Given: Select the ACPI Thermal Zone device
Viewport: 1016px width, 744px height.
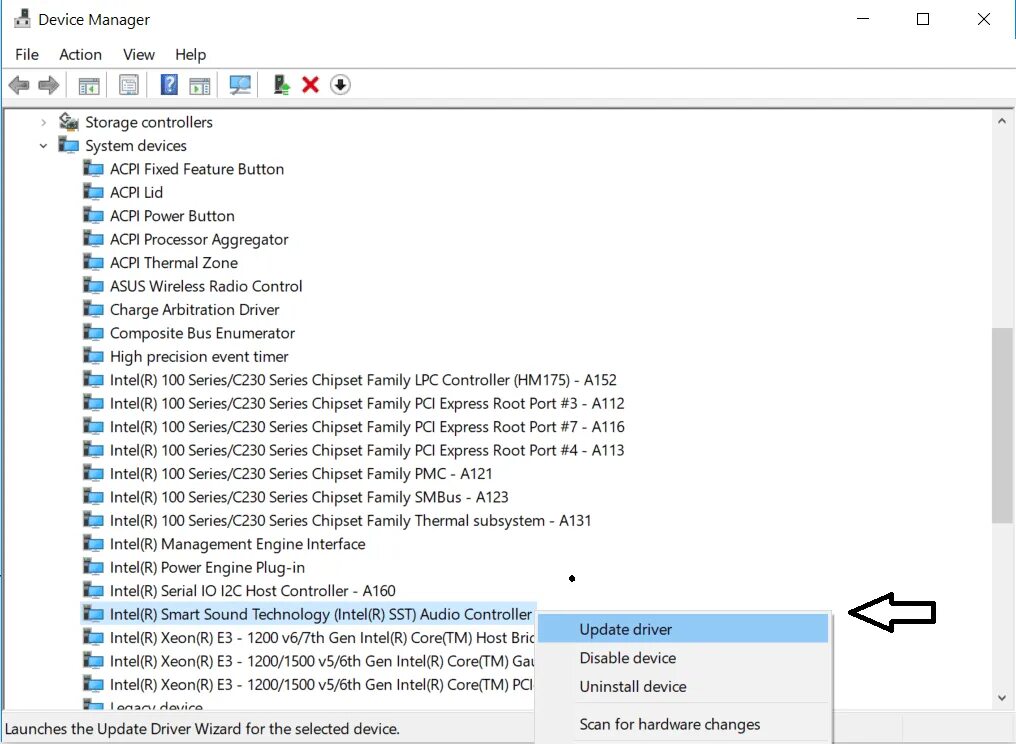Looking at the screenshot, I should [173, 262].
